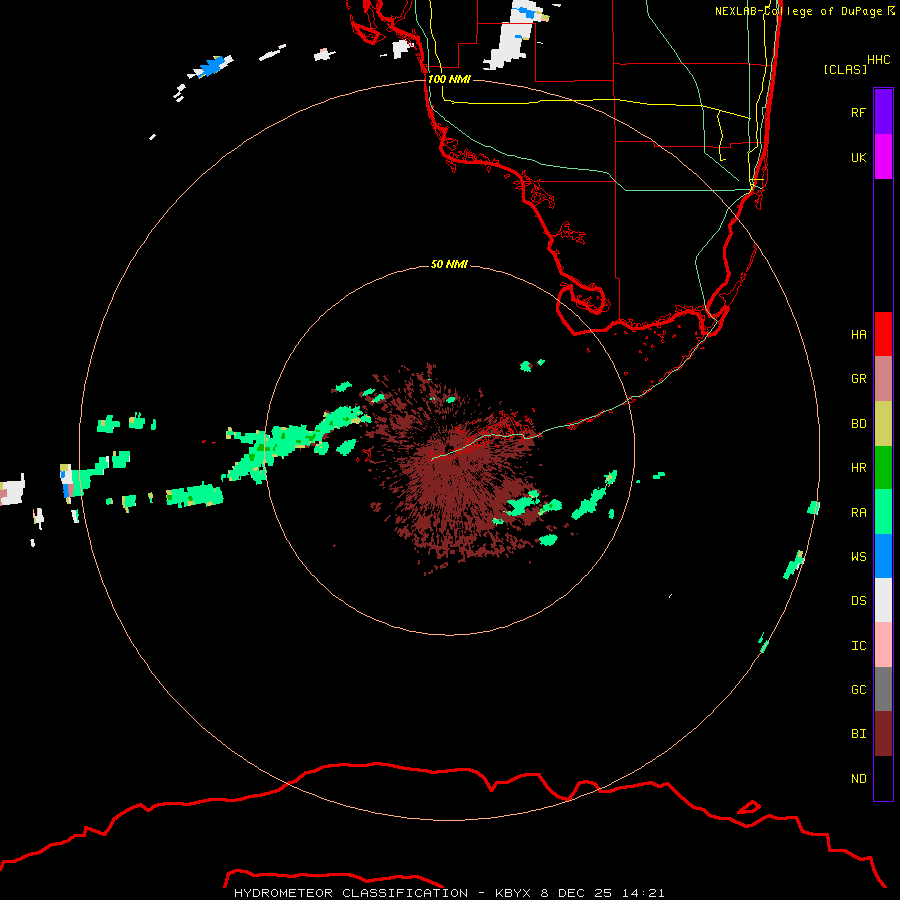
Task: Click the green rain cell at east 100 NMI ring
Action: coord(813,507)
